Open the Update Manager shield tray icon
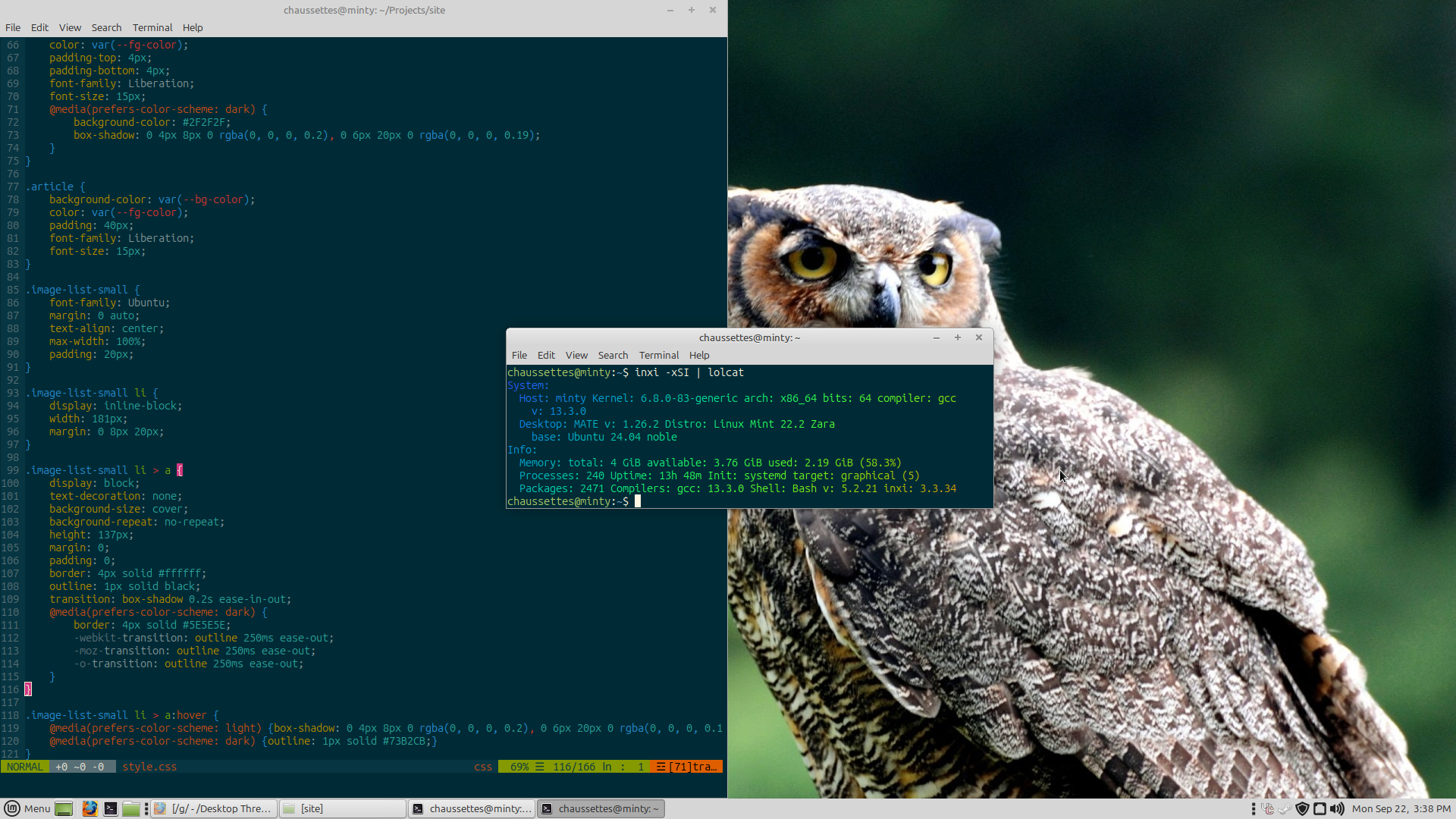This screenshot has height=819, width=1456. tap(1303, 808)
